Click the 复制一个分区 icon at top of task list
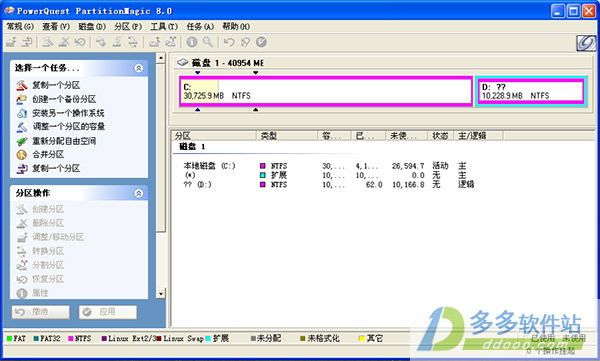This screenshot has height=361, width=600. pos(22,85)
